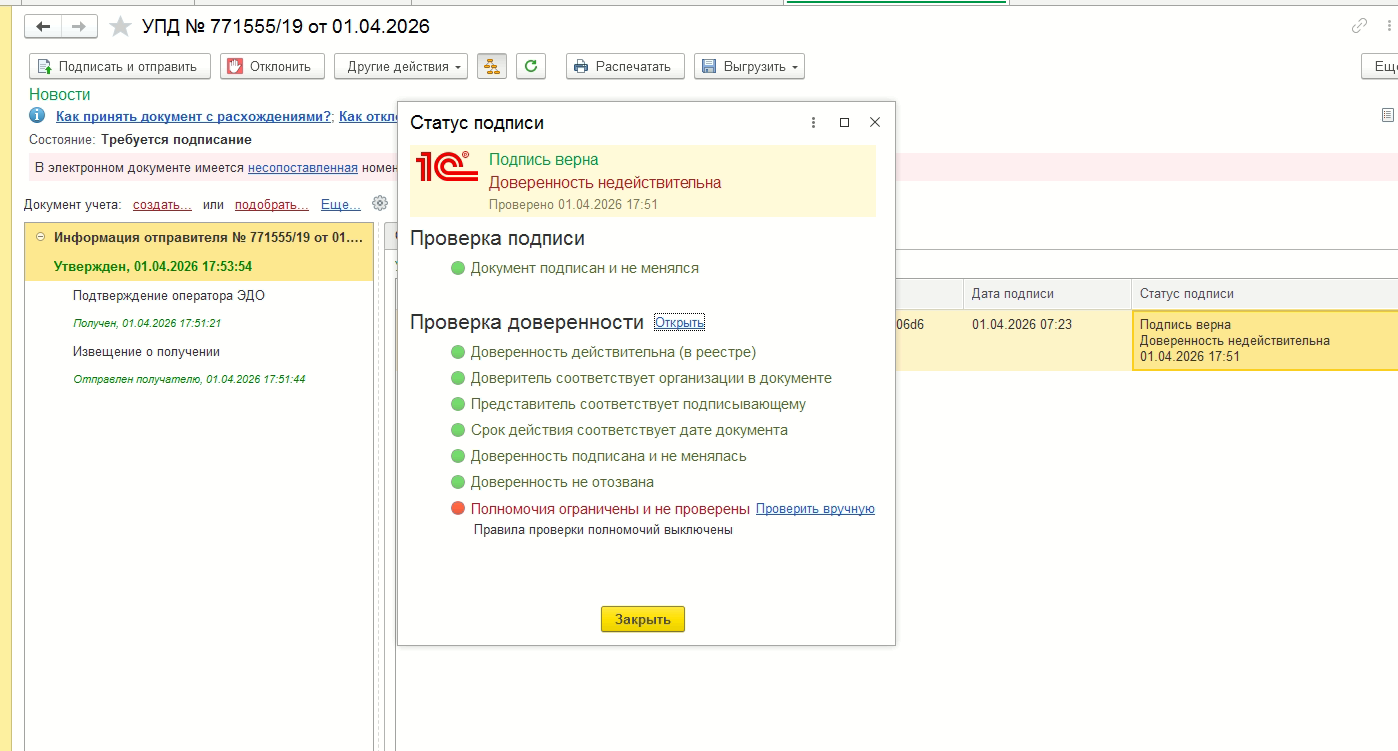Click Правила проверки полномочий выключены note
The image size is (1398, 751).
point(603,530)
